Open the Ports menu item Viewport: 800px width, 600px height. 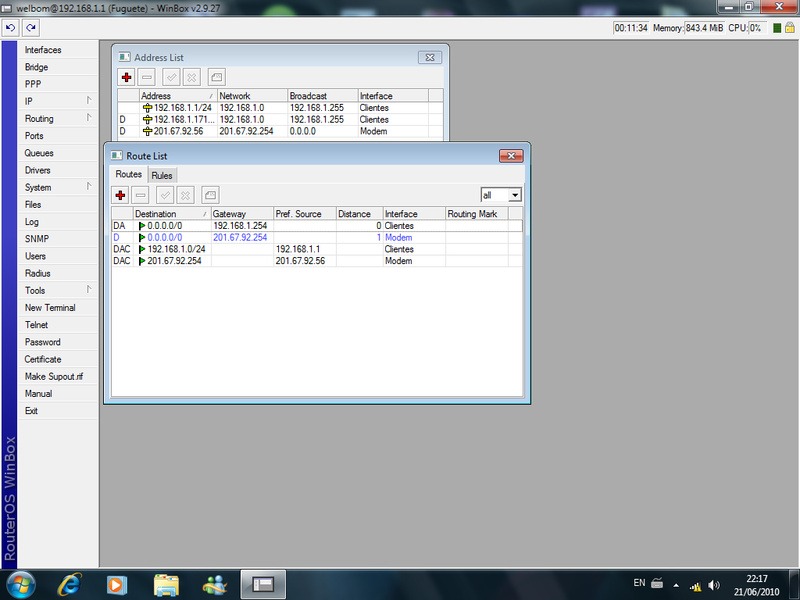tap(58, 136)
